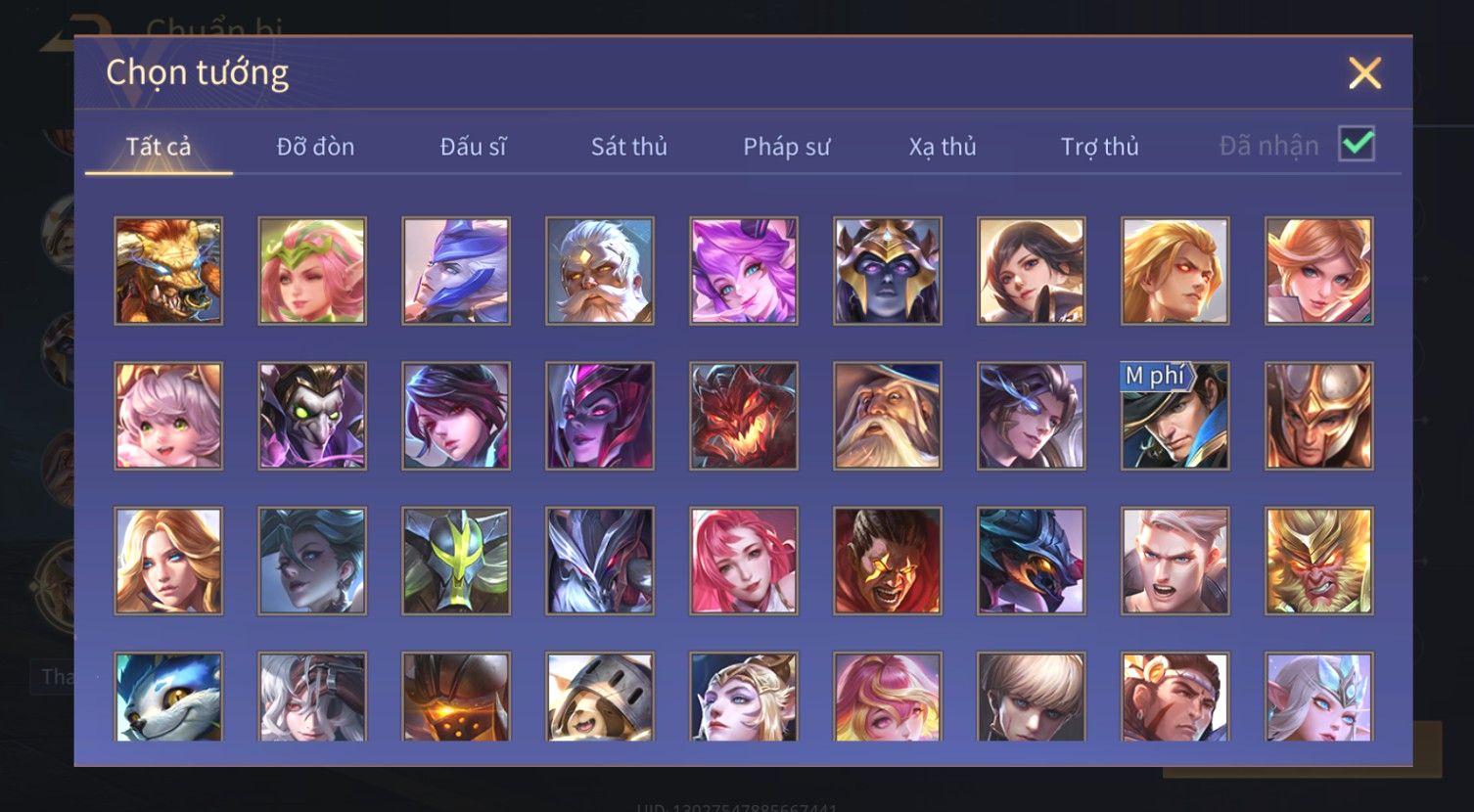This screenshot has width=1474, height=812.
Task: Filter heroes by Pháp sư
Action: pos(786,147)
